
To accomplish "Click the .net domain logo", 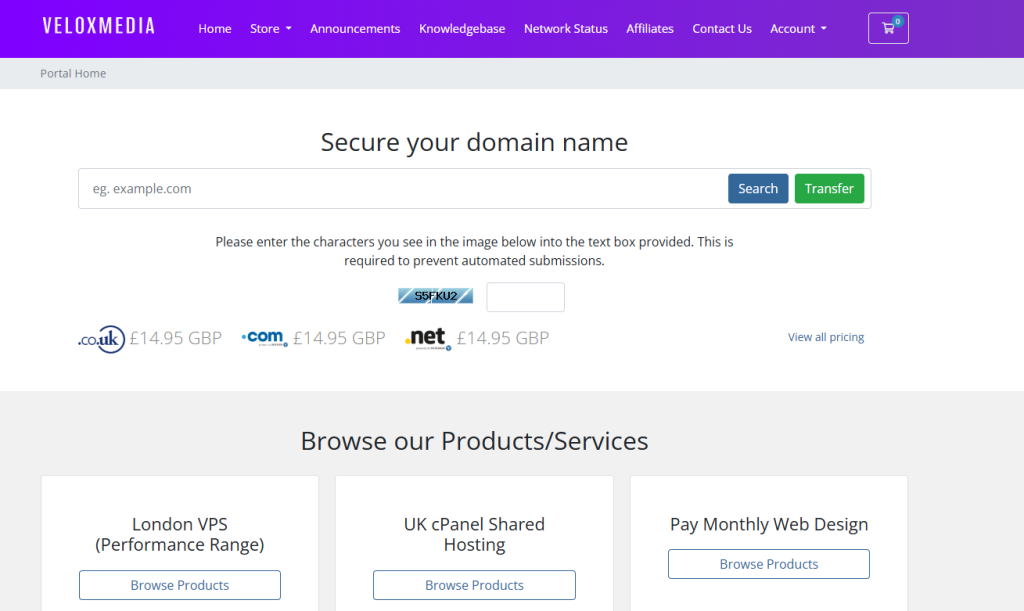I will (x=428, y=339).
